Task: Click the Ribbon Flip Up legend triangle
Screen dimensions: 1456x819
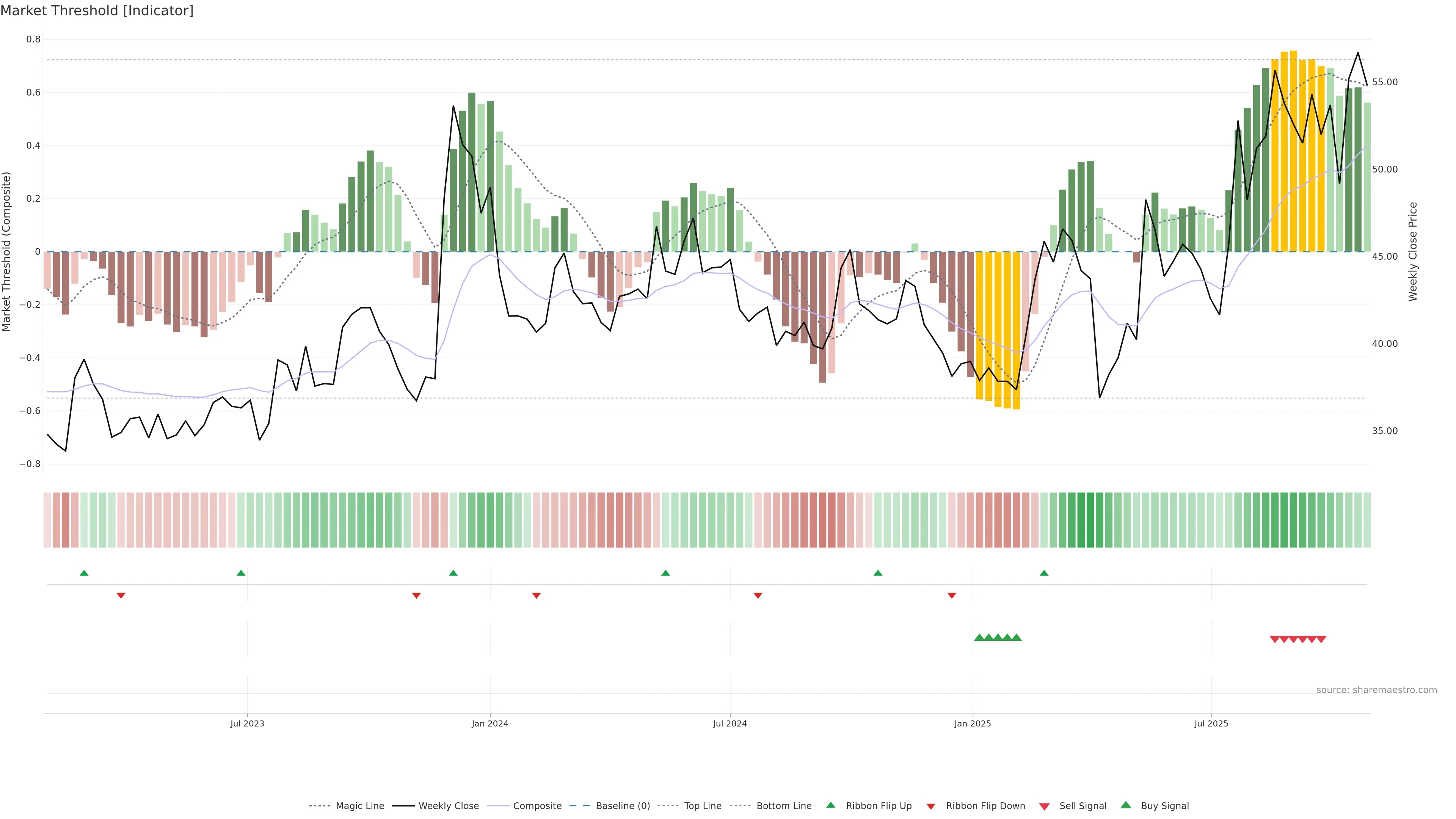Action: point(831,805)
